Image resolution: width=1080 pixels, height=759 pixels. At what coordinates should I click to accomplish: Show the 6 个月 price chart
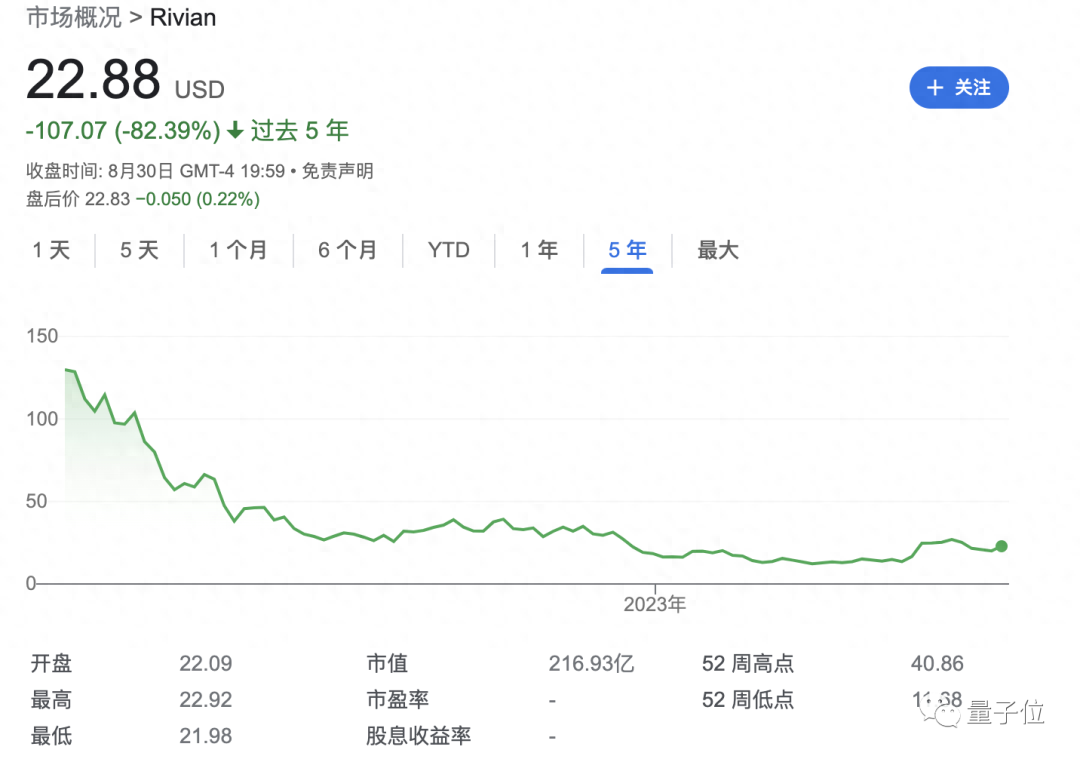click(347, 250)
